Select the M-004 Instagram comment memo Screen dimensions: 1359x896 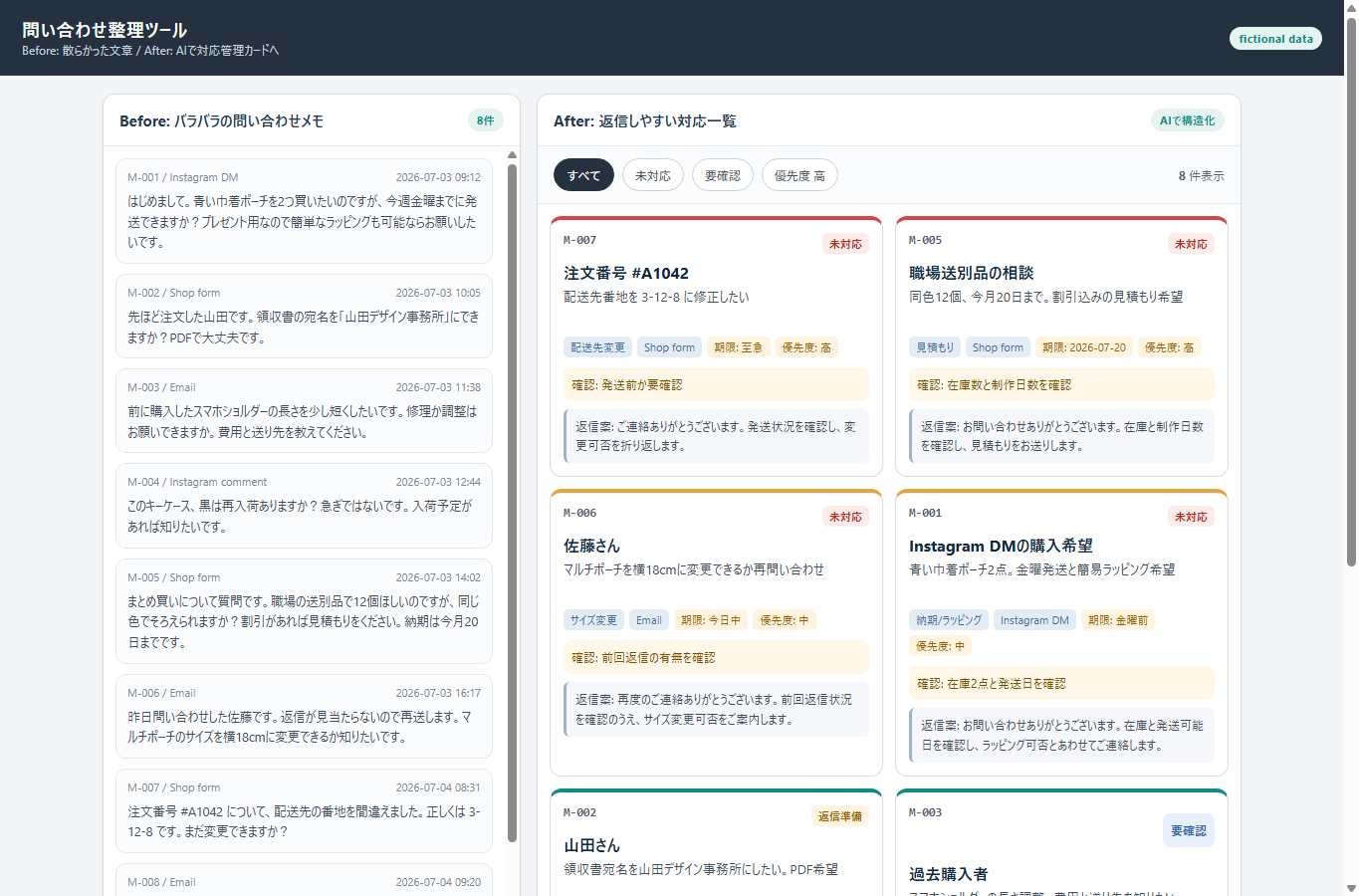[304, 505]
